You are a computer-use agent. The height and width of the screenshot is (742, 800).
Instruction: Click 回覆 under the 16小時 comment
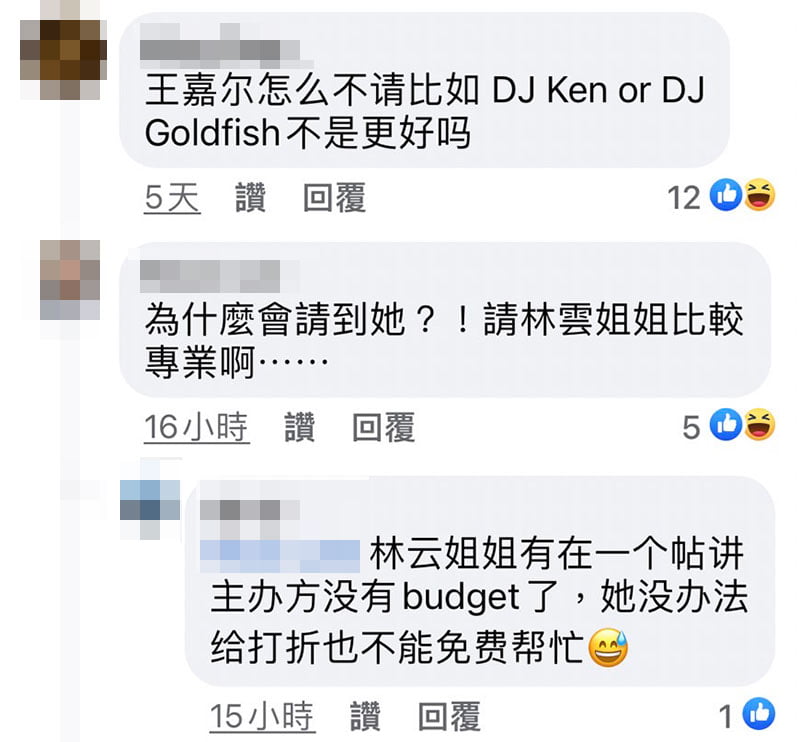384,427
